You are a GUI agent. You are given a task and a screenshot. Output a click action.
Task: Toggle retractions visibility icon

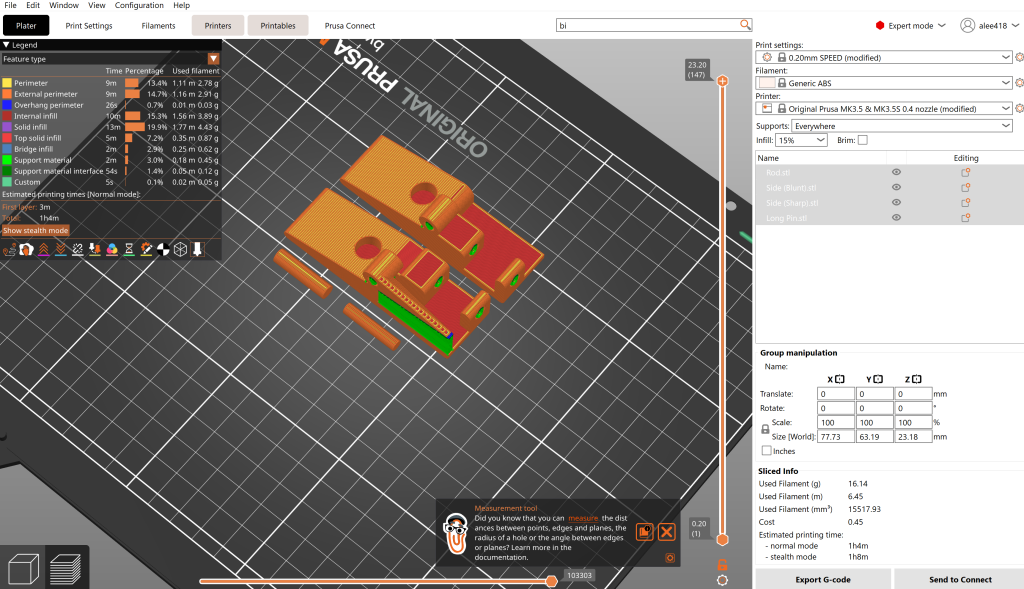click(x=43, y=249)
